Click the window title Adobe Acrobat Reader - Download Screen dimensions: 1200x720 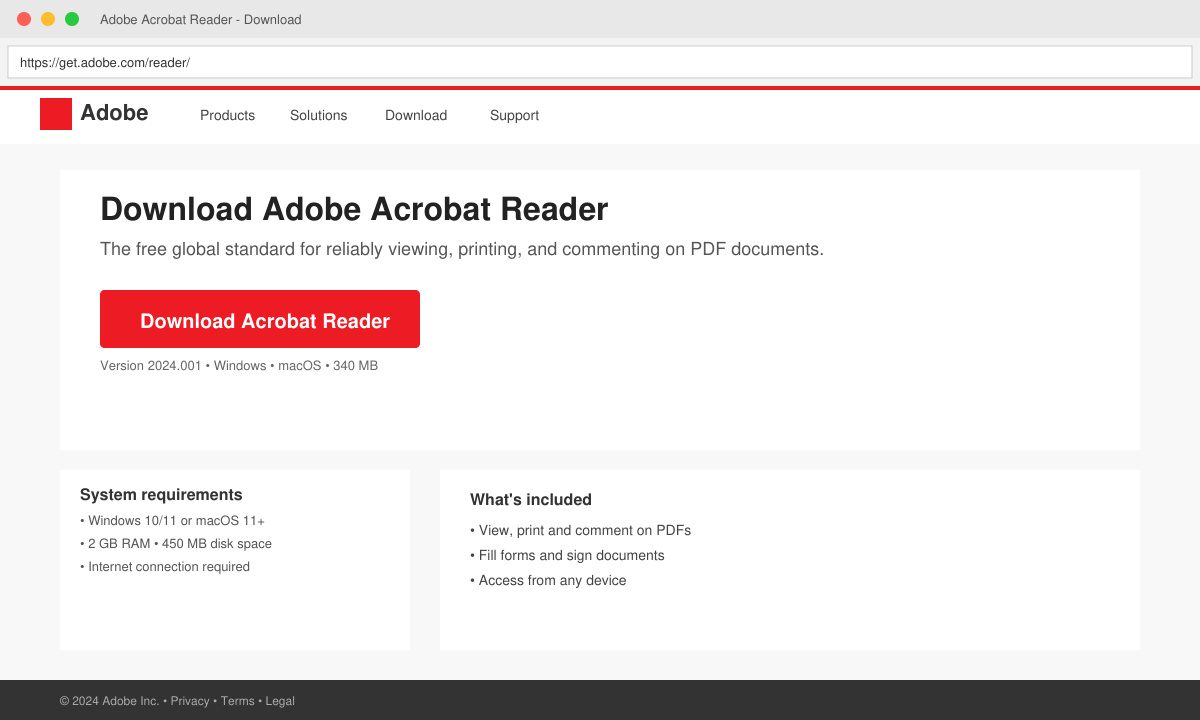pos(200,19)
